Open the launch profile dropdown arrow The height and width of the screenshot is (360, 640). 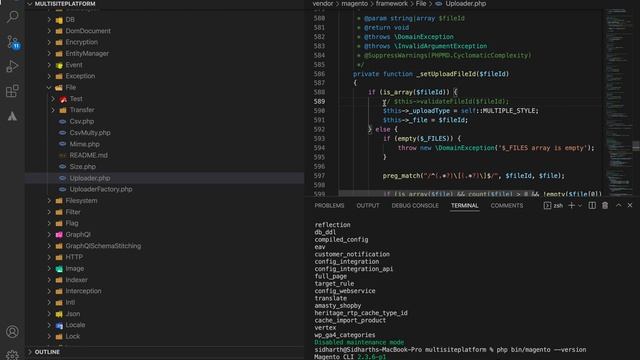point(580,206)
